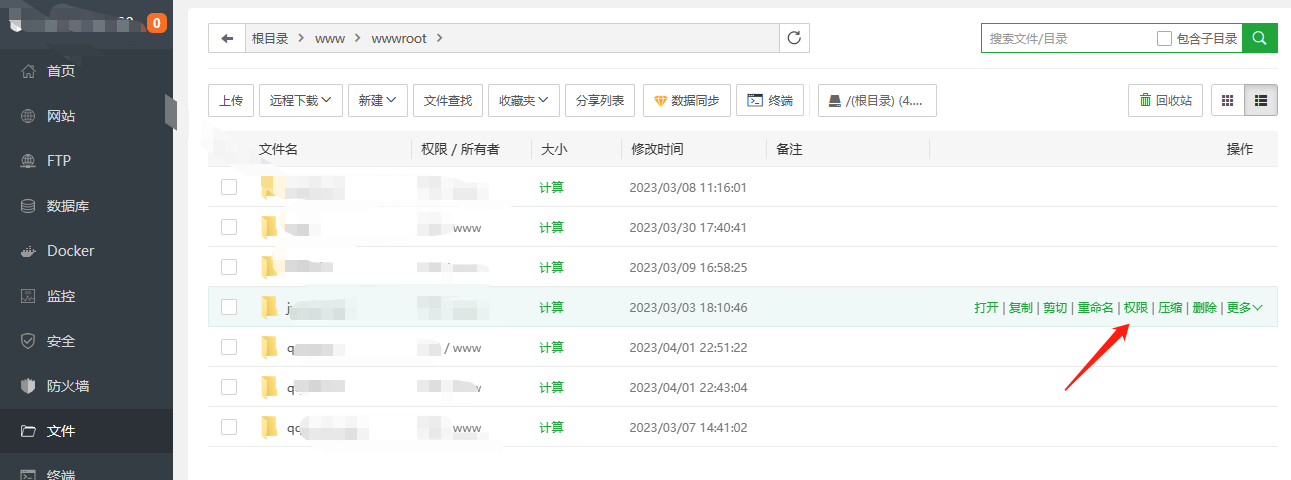Click folder icon of 2023/03/09 16:58:25 row
Screen dimensions: 1291x480
click(269, 267)
